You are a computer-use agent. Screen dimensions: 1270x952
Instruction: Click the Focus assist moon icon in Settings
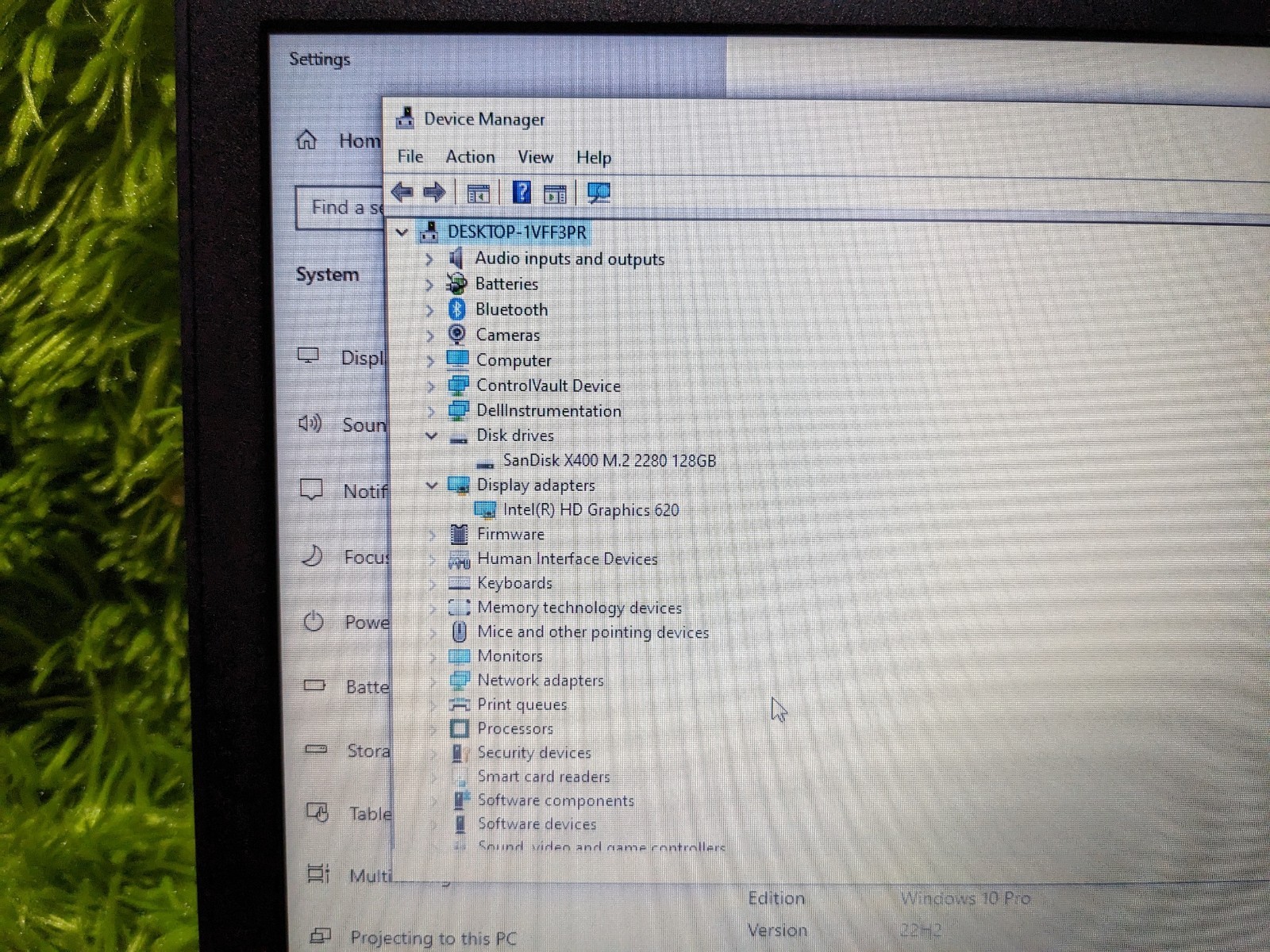(x=312, y=555)
